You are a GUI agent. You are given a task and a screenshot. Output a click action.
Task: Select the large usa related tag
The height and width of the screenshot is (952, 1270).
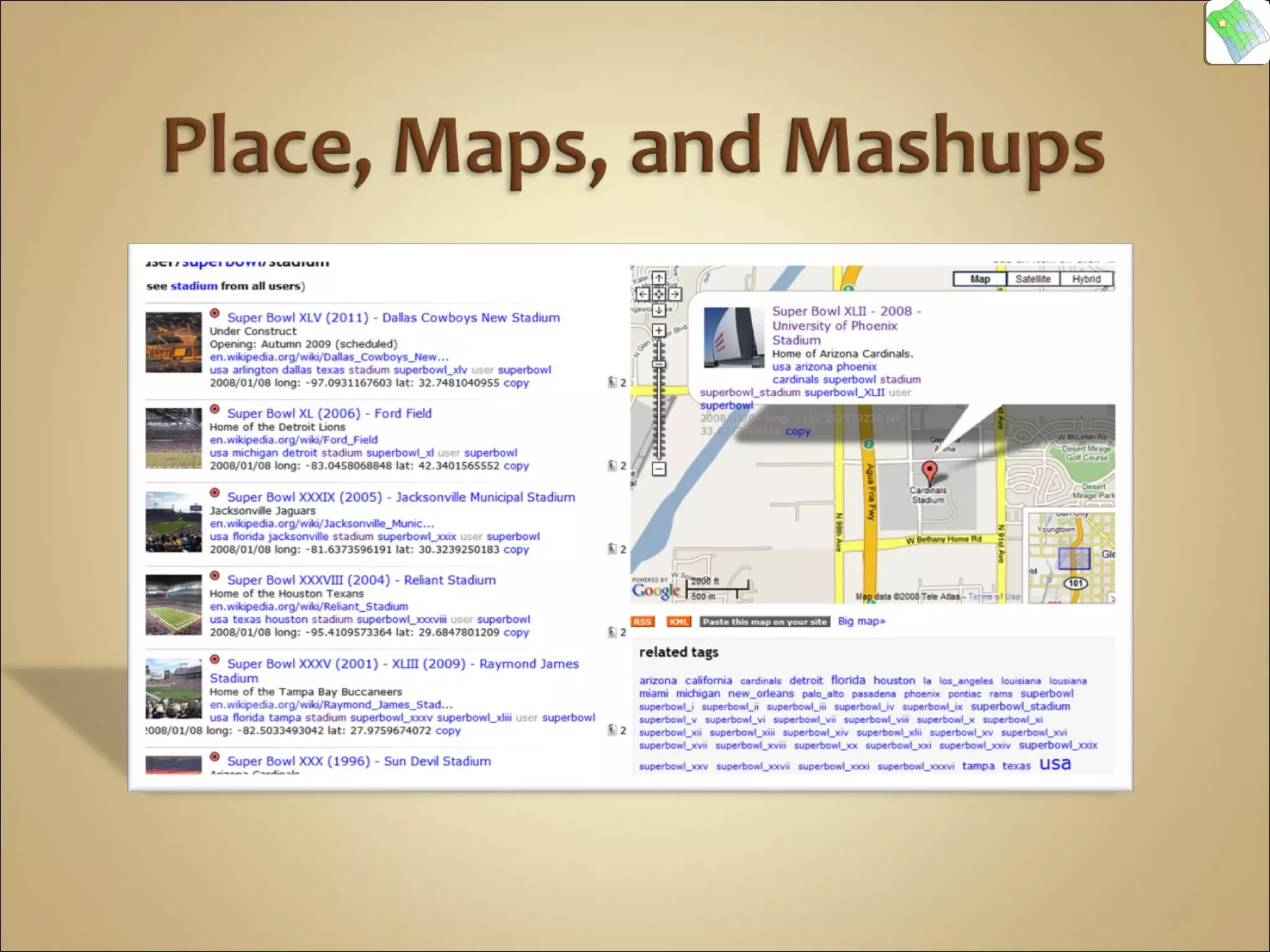(1055, 764)
